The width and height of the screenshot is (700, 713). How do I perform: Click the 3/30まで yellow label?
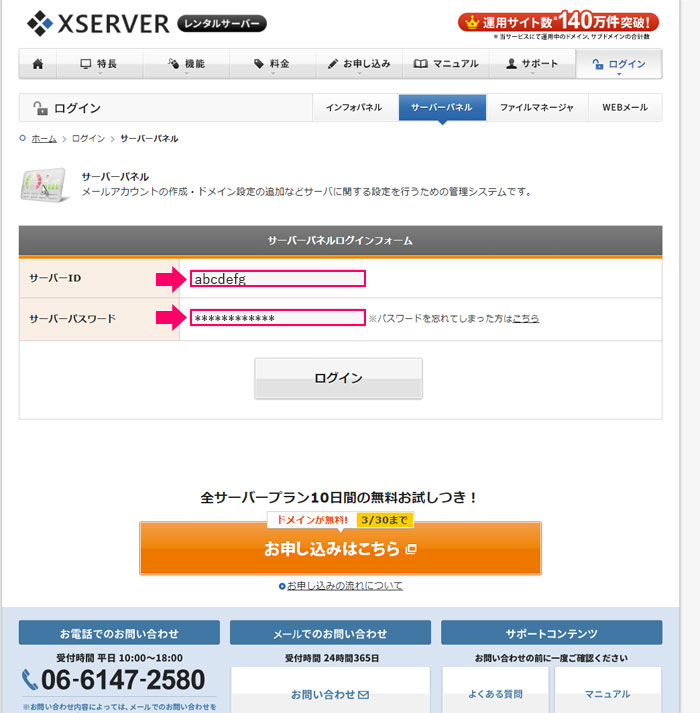click(384, 520)
